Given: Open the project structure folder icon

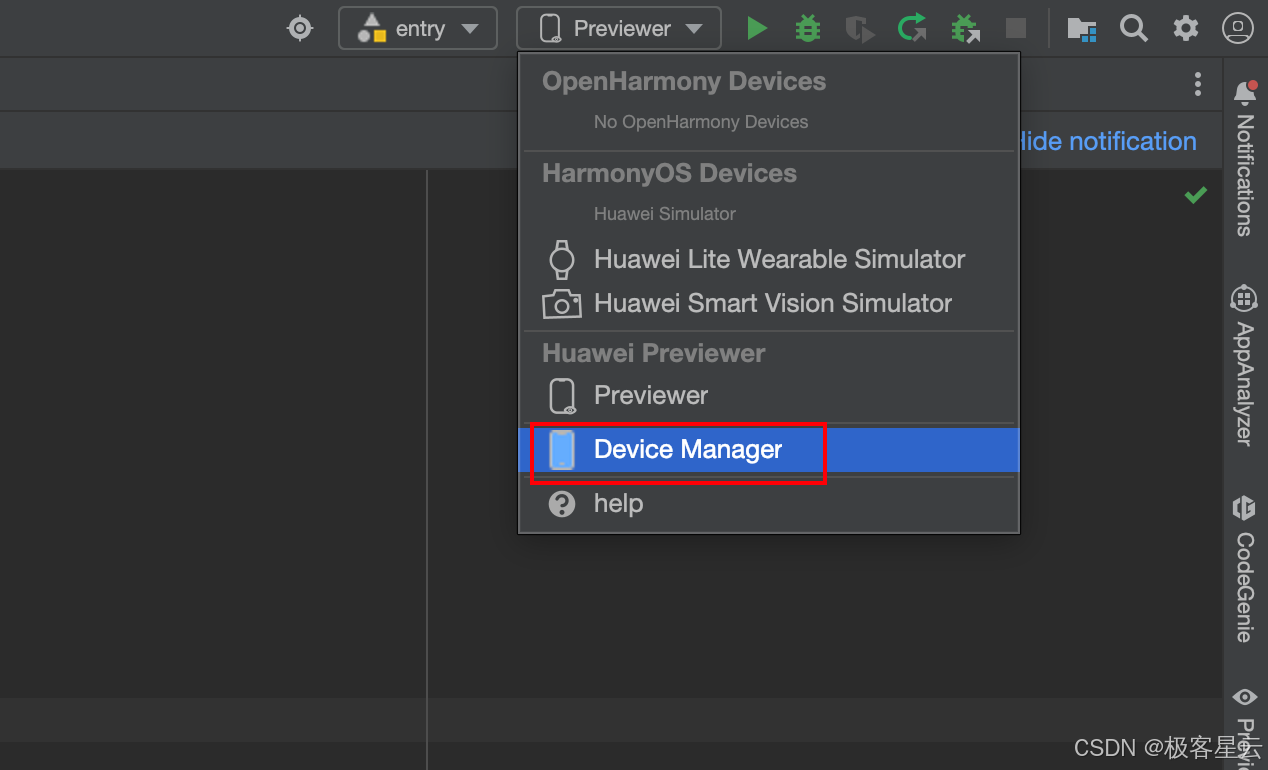Looking at the screenshot, I should tap(1081, 28).
